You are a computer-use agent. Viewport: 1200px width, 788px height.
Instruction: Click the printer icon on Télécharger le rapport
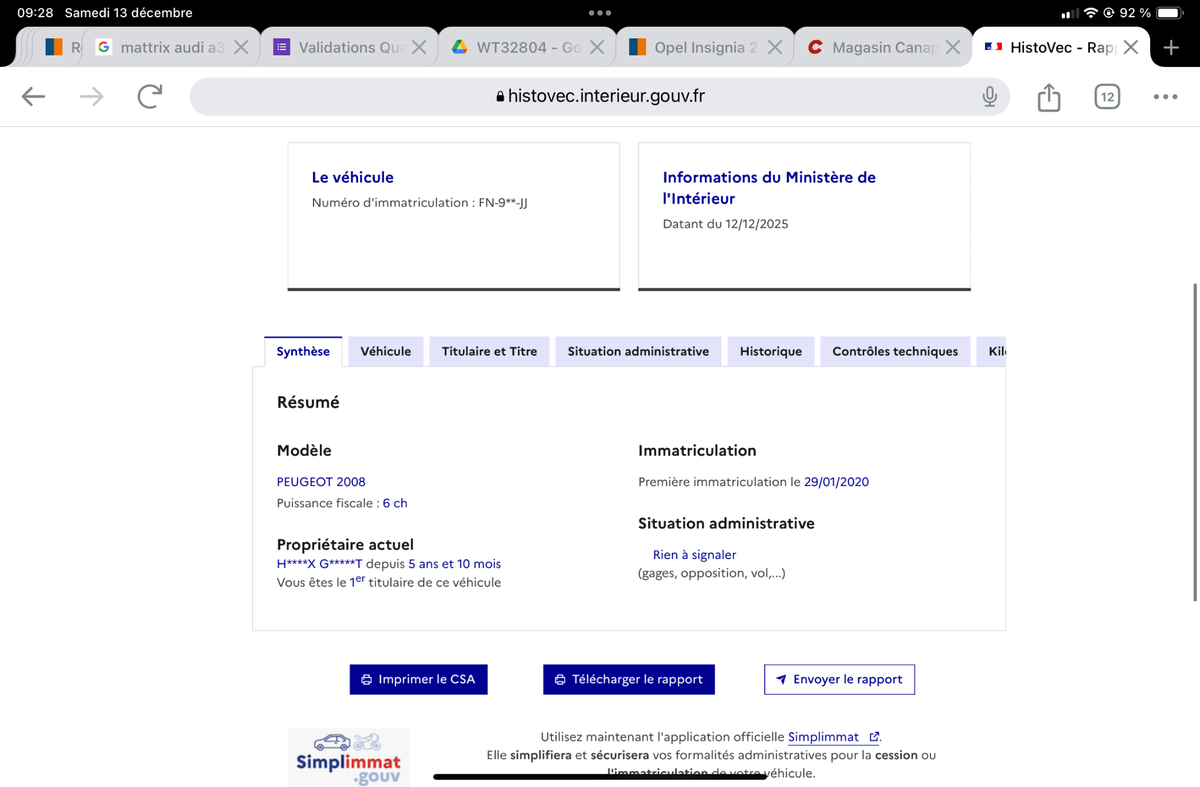(560, 680)
